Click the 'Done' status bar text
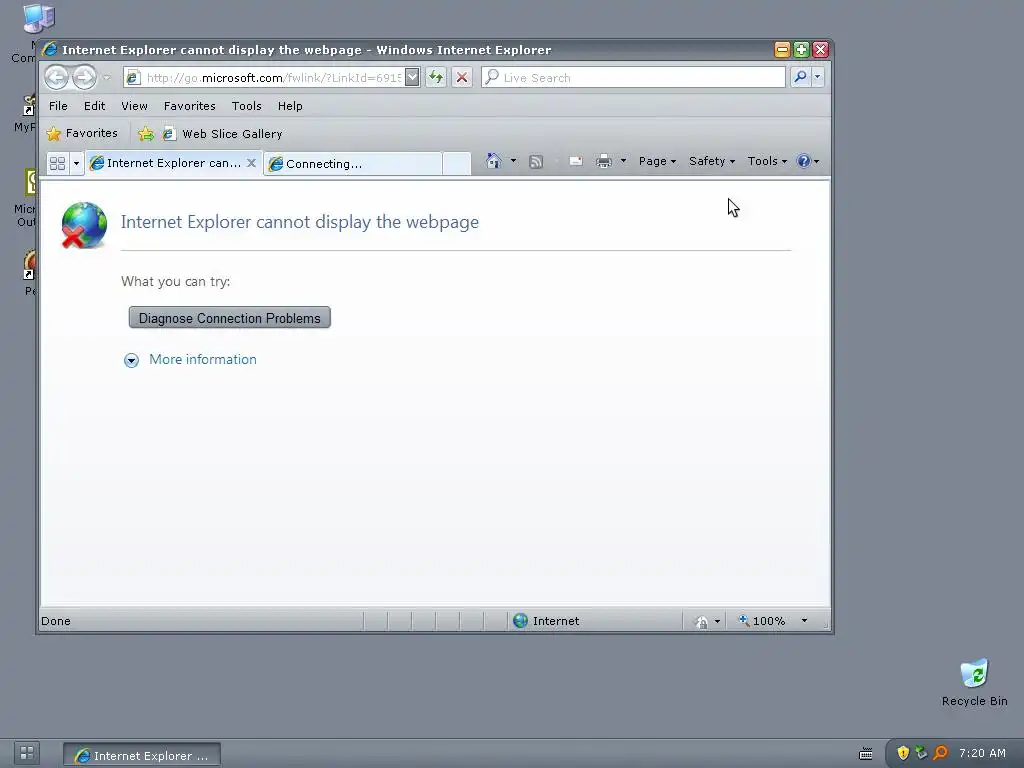 (x=56, y=621)
